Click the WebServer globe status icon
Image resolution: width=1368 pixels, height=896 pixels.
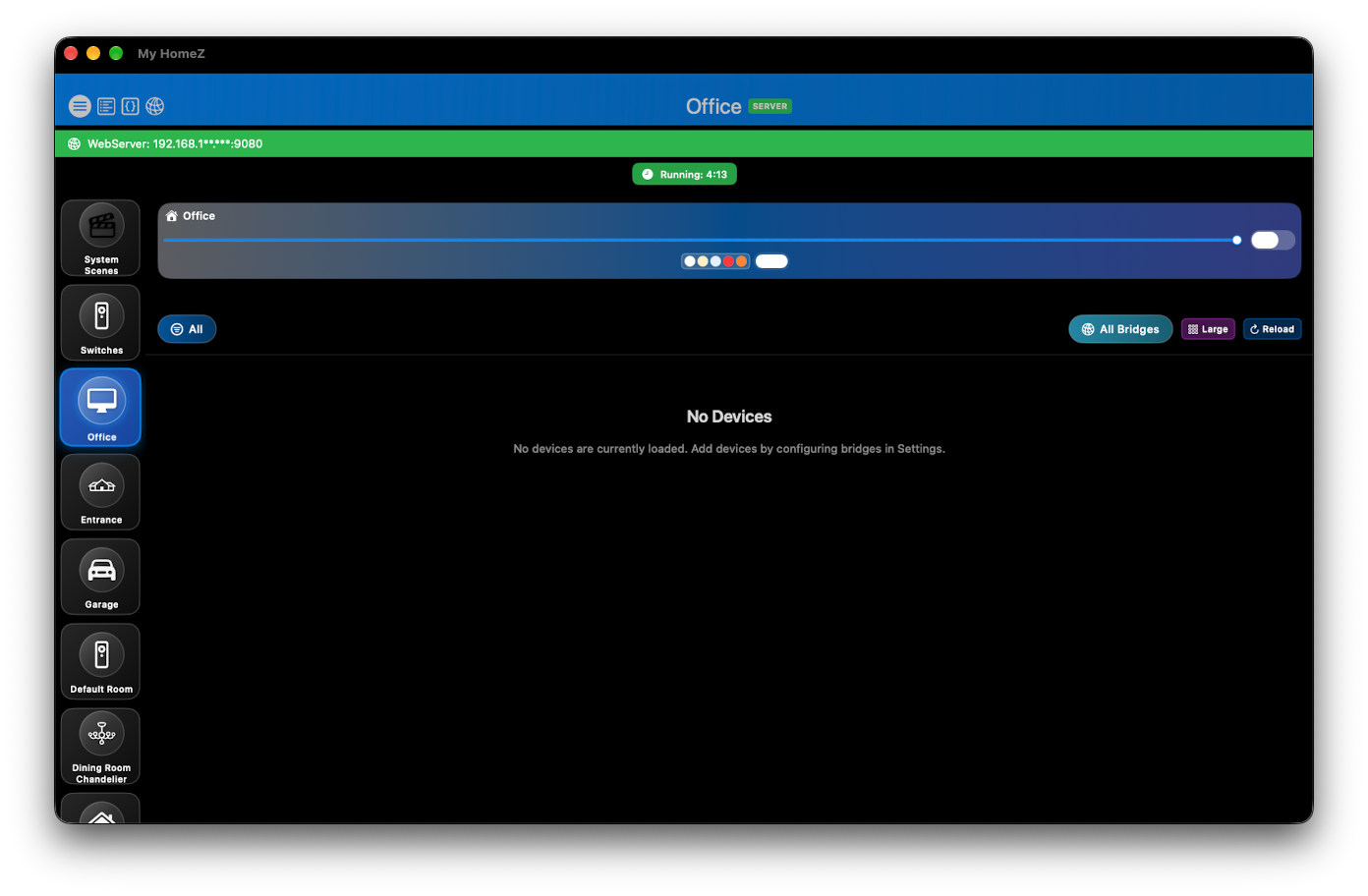74,143
